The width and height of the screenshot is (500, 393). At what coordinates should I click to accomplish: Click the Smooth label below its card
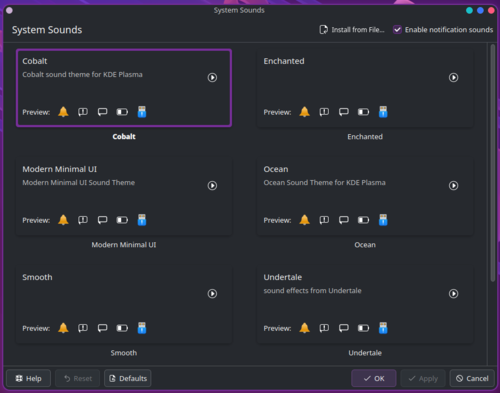[124, 353]
